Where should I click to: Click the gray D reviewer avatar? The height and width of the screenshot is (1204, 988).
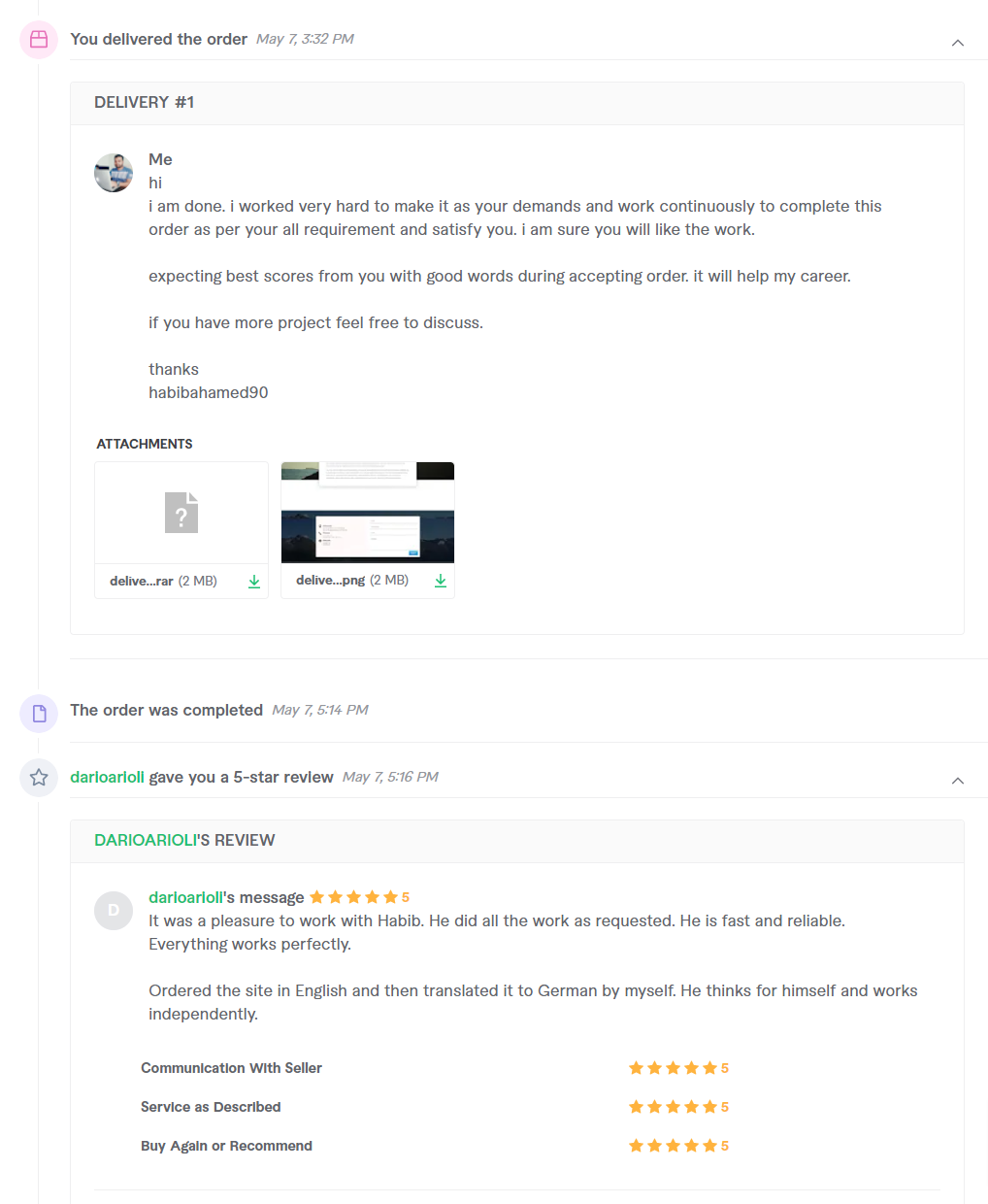(114, 911)
